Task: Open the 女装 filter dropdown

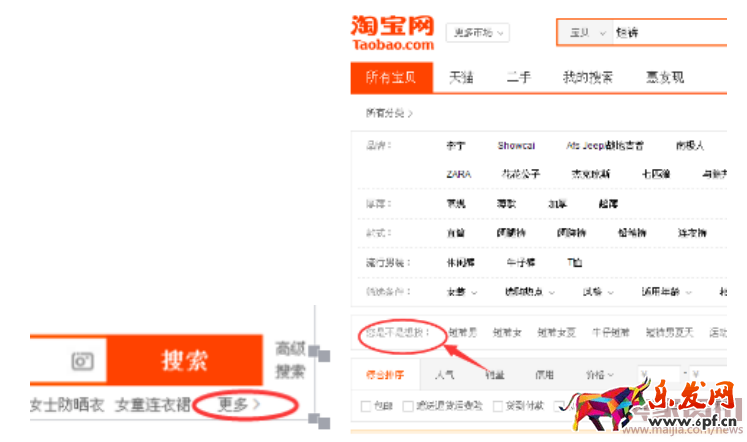Action: click(x=461, y=292)
